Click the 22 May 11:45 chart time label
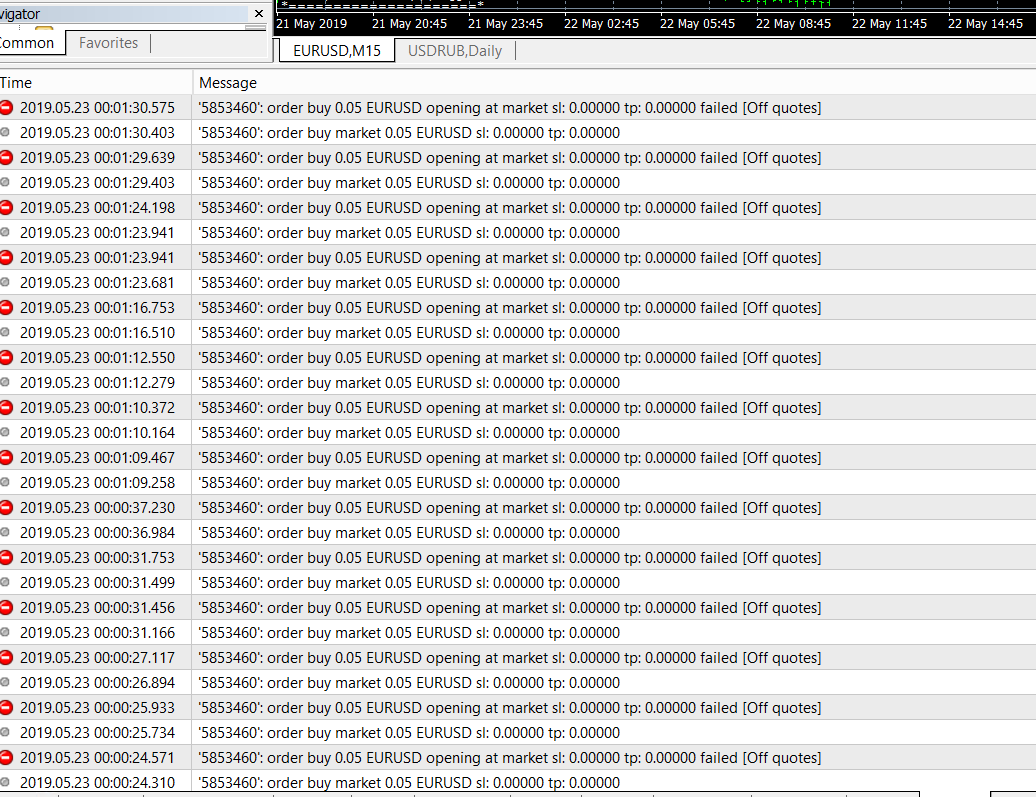This screenshot has height=797, width=1036. tap(889, 24)
